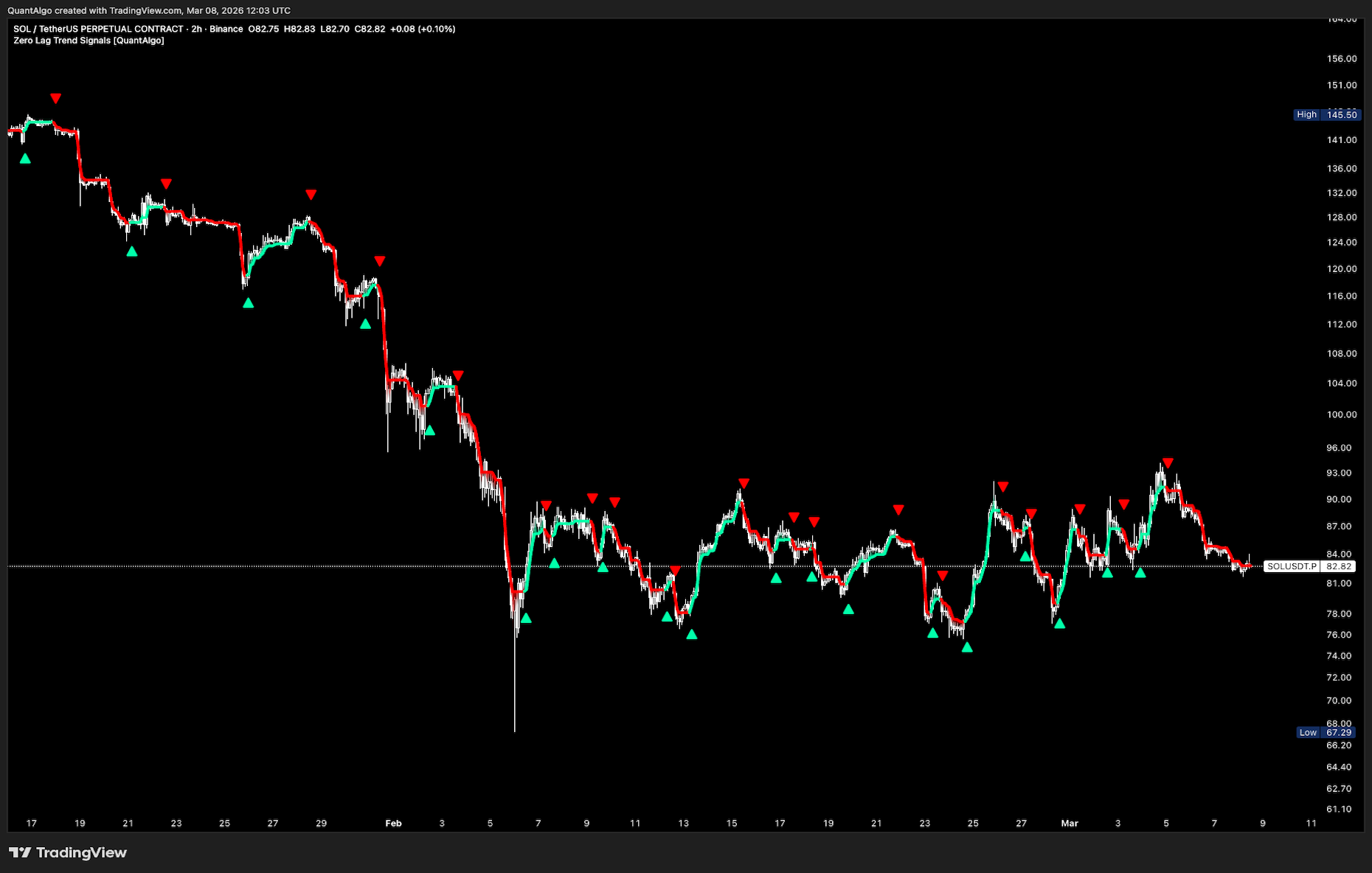The height and width of the screenshot is (873, 1372).
Task: Click the topmost red sell arrow near 151
Action: (55, 98)
